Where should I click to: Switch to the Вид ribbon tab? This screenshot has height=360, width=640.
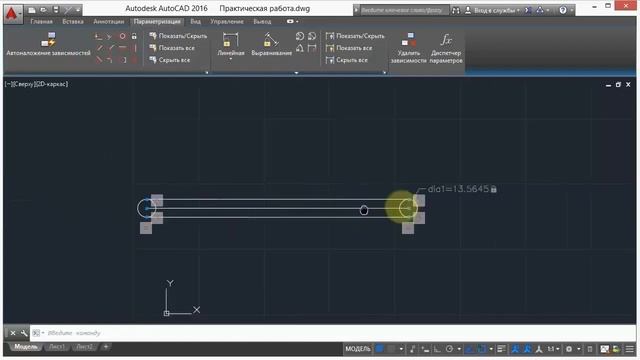click(196, 21)
